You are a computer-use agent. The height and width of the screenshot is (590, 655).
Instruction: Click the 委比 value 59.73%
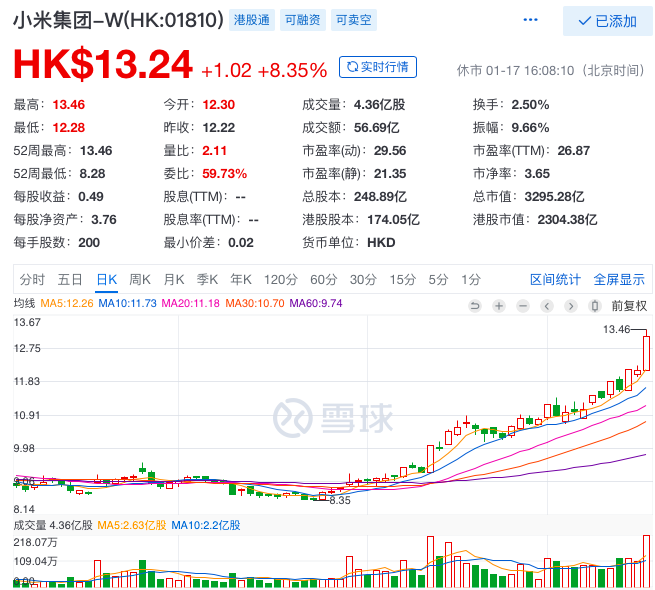point(225,173)
